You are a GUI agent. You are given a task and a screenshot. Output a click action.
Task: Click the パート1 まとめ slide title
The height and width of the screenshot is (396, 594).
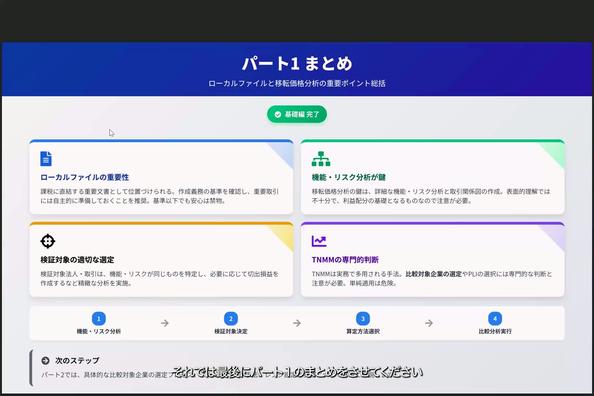pos(297,63)
